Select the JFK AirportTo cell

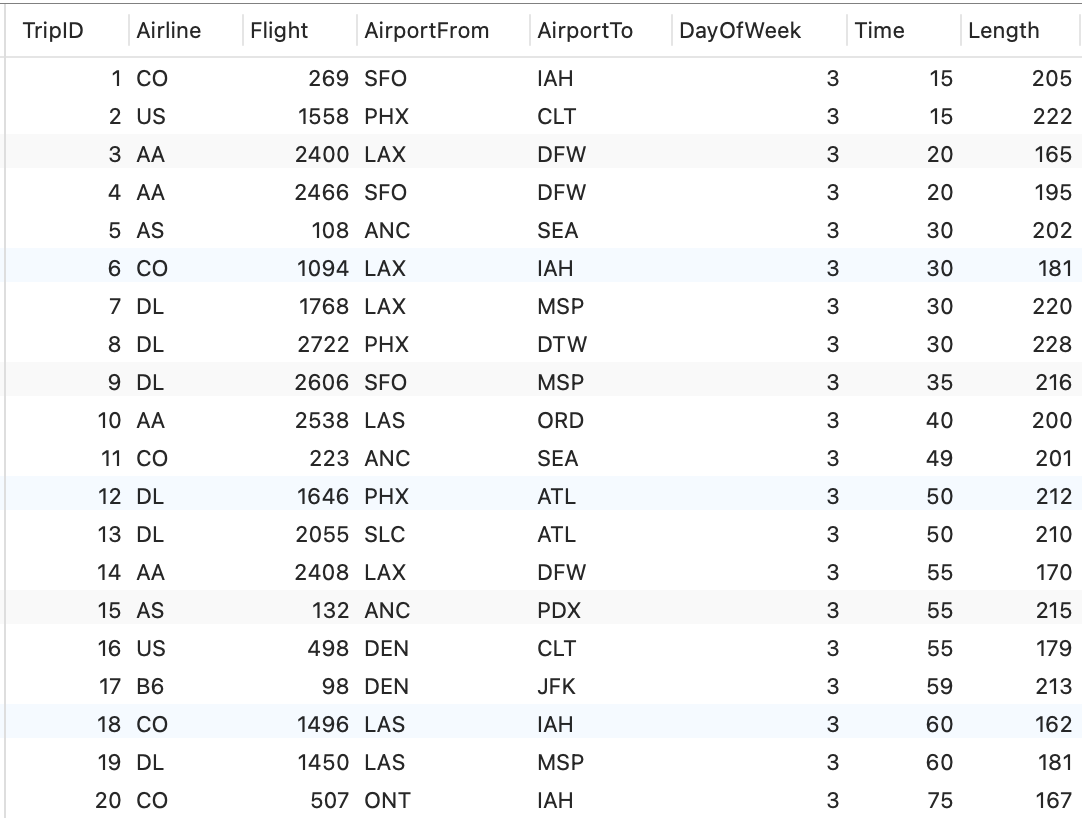point(556,687)
